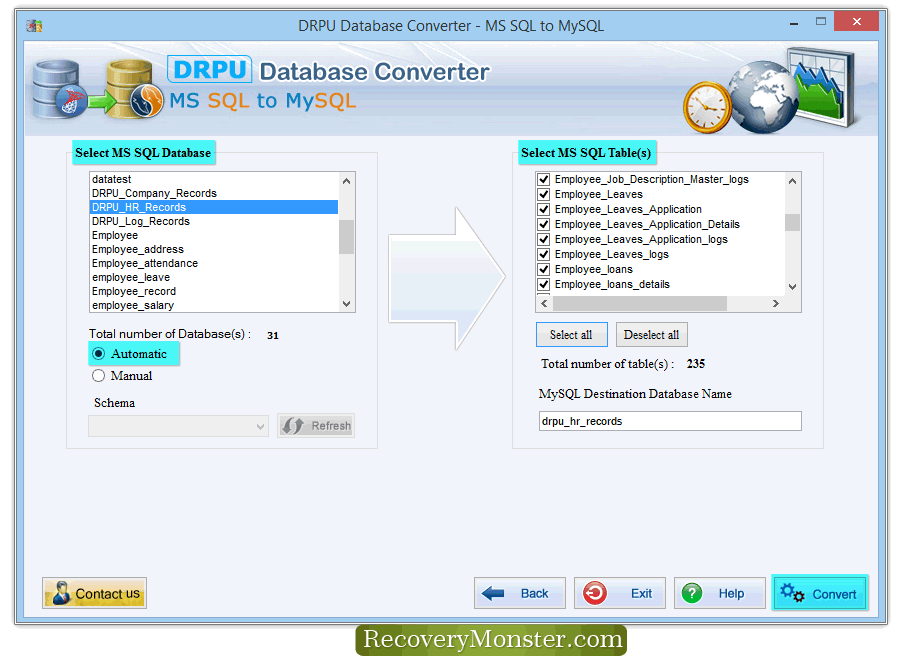Image resolution: width=900 pixels, height=658 pixels.
Task: Click table list scroll down arrow
Action: tap(793, 287)
